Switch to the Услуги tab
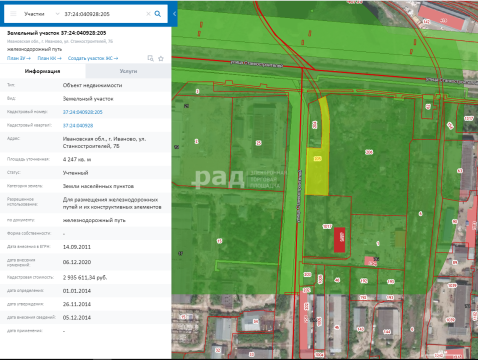The height and width of the screenshot is (360, 478). coord(128,71)
